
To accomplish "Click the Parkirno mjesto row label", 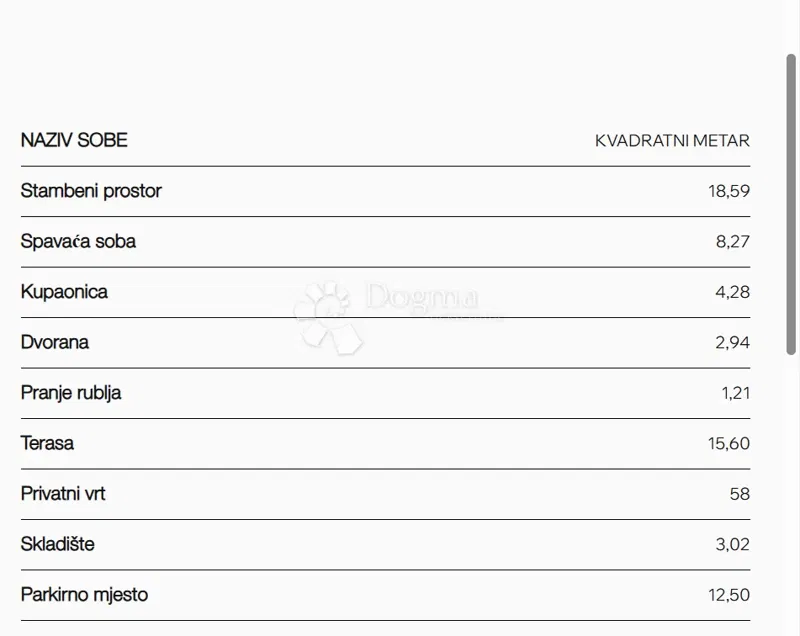I will click(x=84, y=595).
